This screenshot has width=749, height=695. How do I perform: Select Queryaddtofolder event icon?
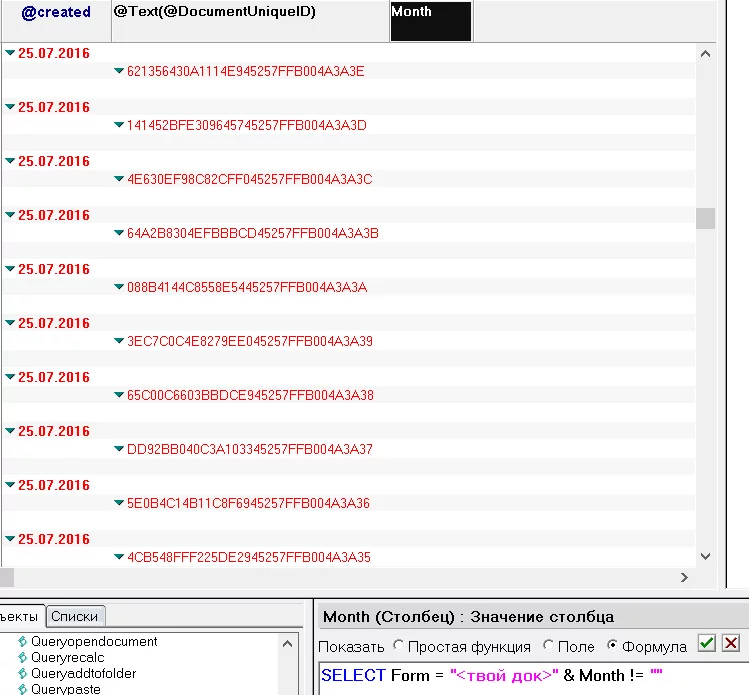click(23, 674)
